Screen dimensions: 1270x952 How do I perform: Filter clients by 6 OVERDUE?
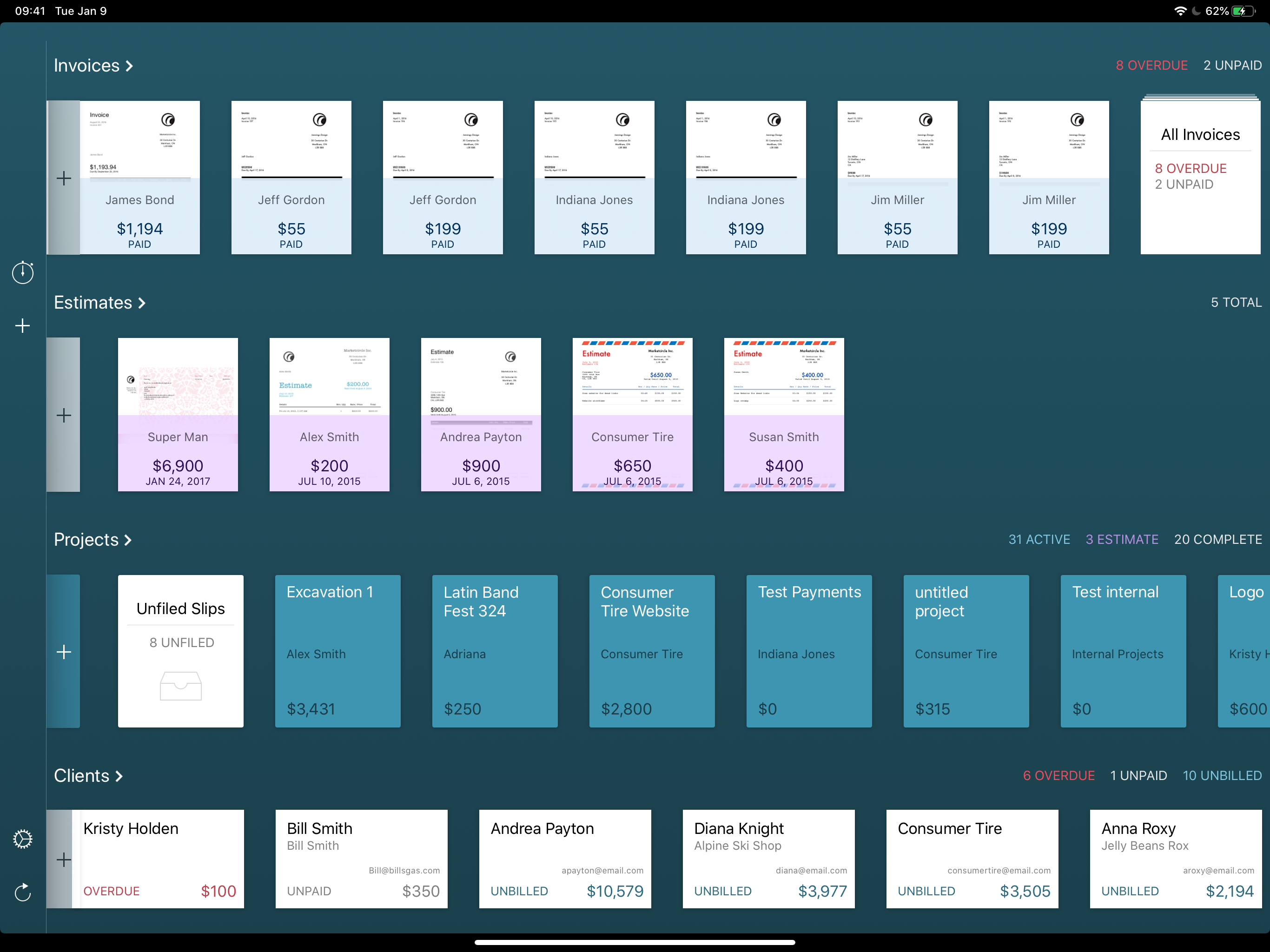point(1058,776)
